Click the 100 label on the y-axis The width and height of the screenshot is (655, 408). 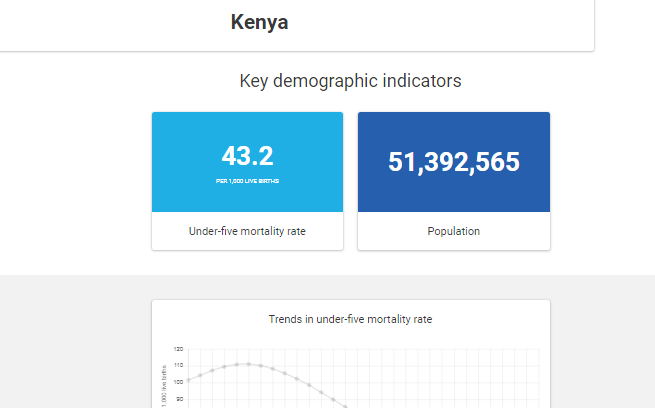click(x=178, y=382)
